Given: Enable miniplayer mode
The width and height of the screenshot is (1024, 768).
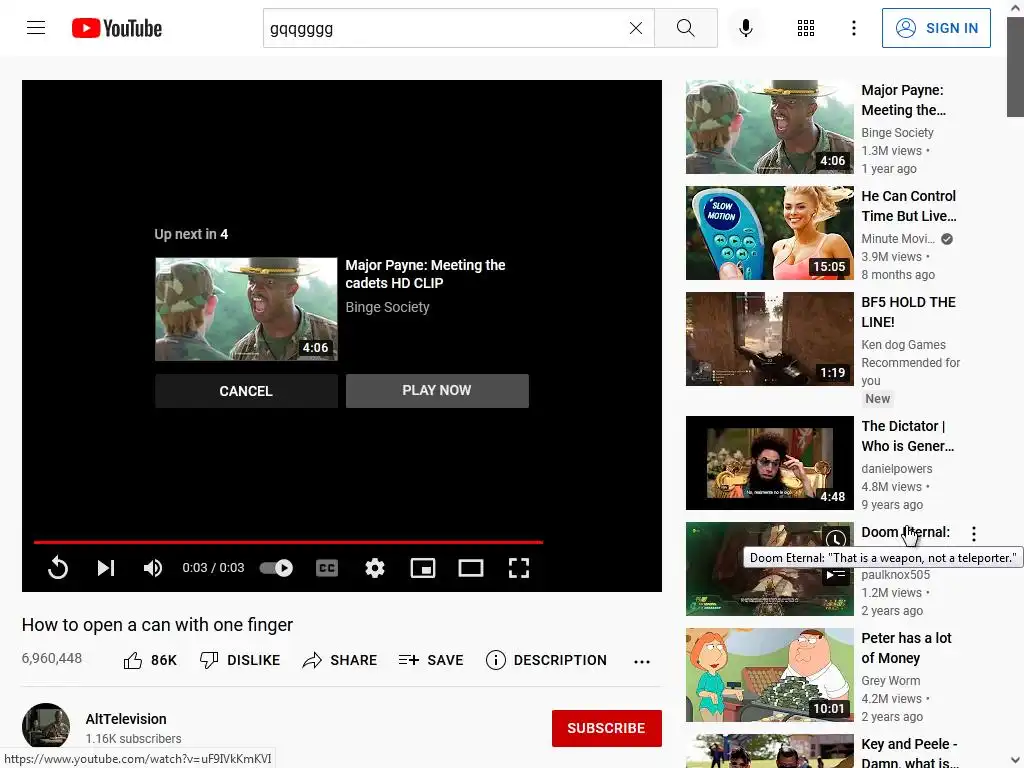Looking at the screenshot, I should click(423, 568).
